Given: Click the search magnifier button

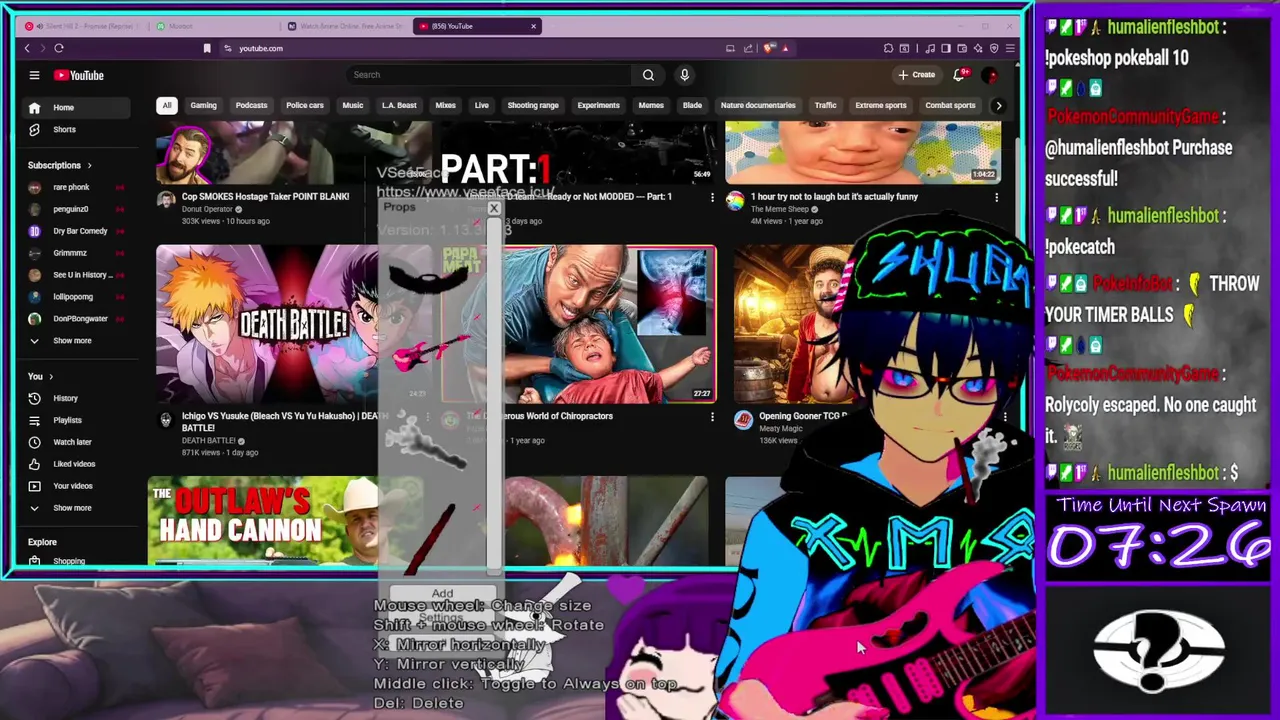Looking at the screenshot, I should coord(648,75).
